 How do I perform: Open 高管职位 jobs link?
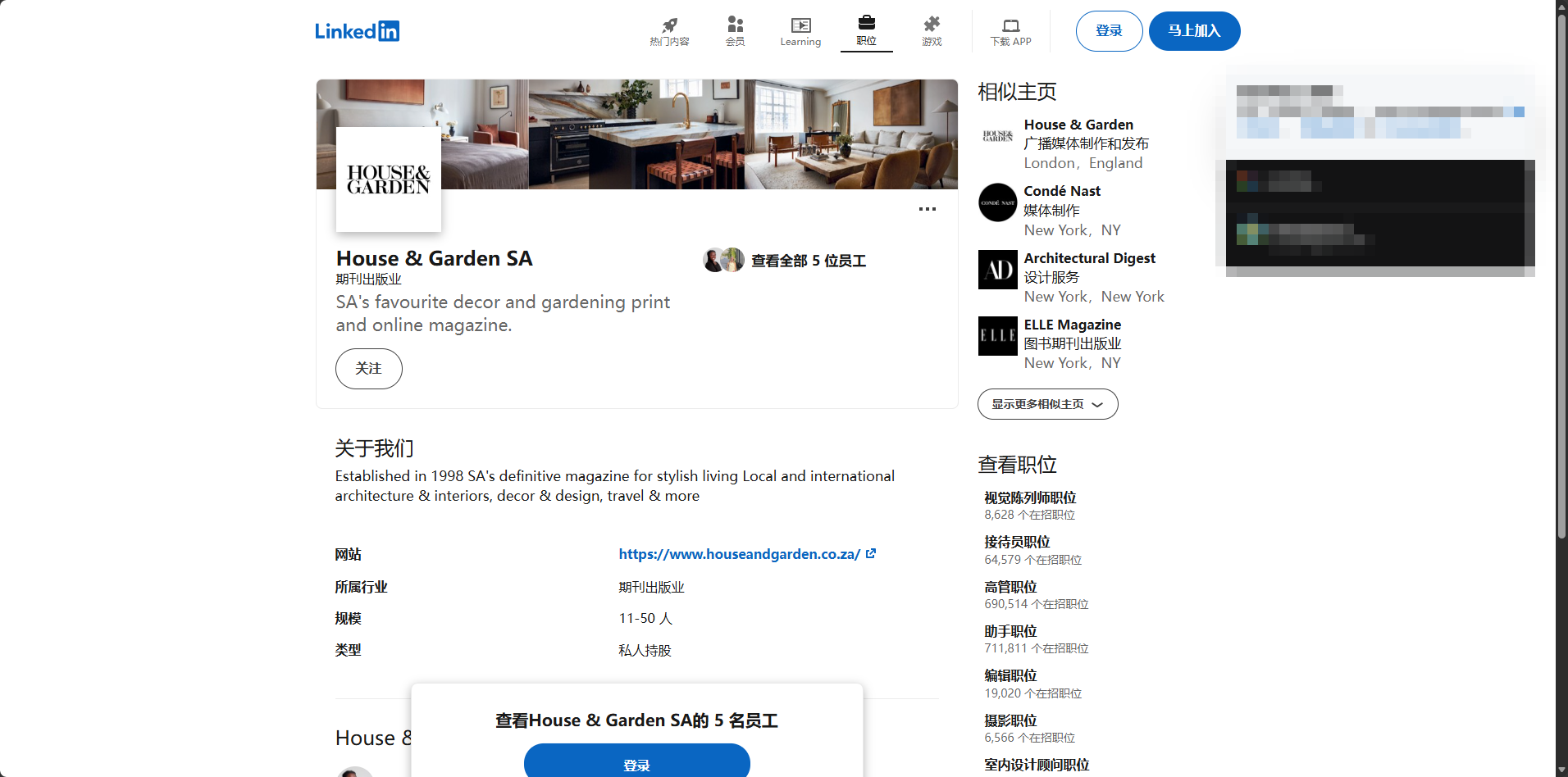coord(1010,587)
